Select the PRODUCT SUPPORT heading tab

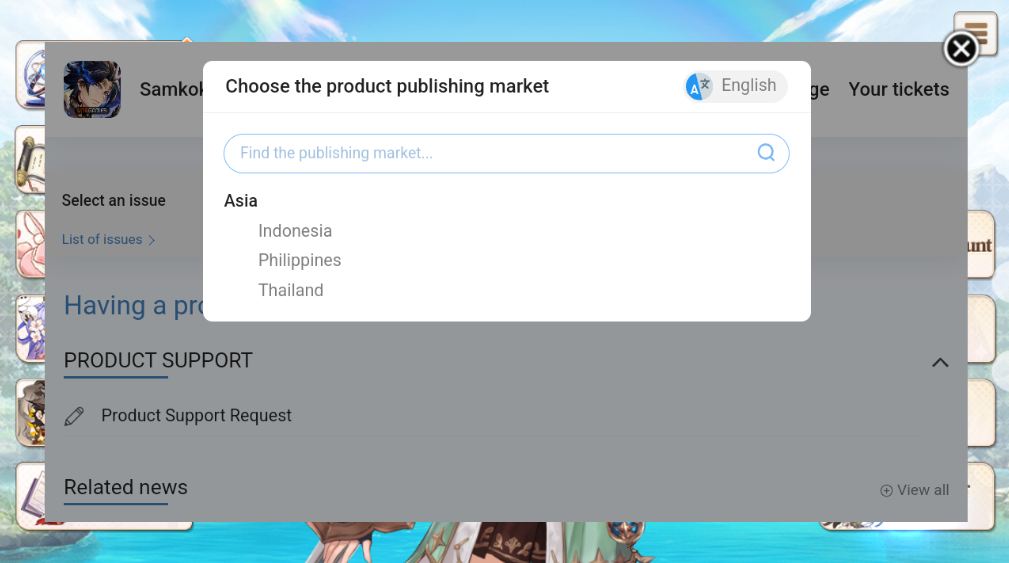point(158,360)
